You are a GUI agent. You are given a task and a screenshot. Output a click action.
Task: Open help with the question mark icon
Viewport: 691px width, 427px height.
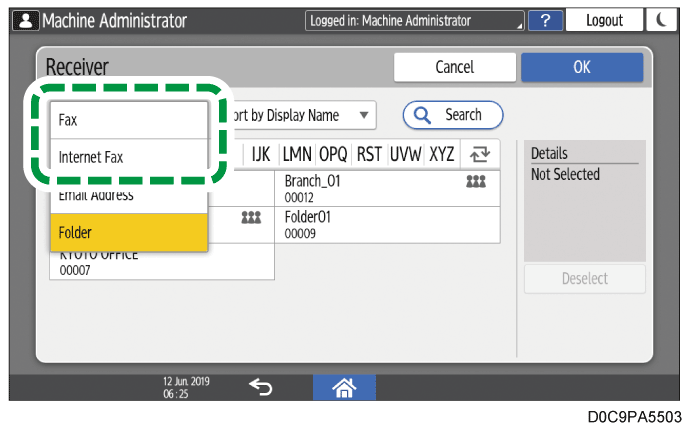pos(544,20)
